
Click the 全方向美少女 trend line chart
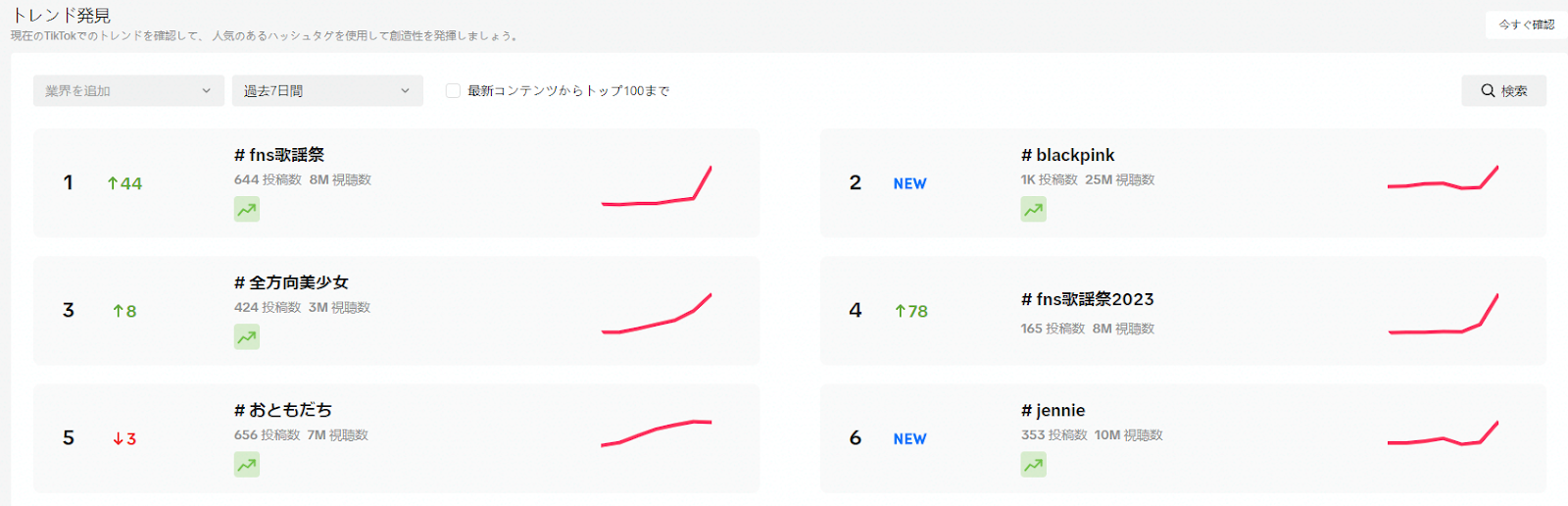pos(657,314)
